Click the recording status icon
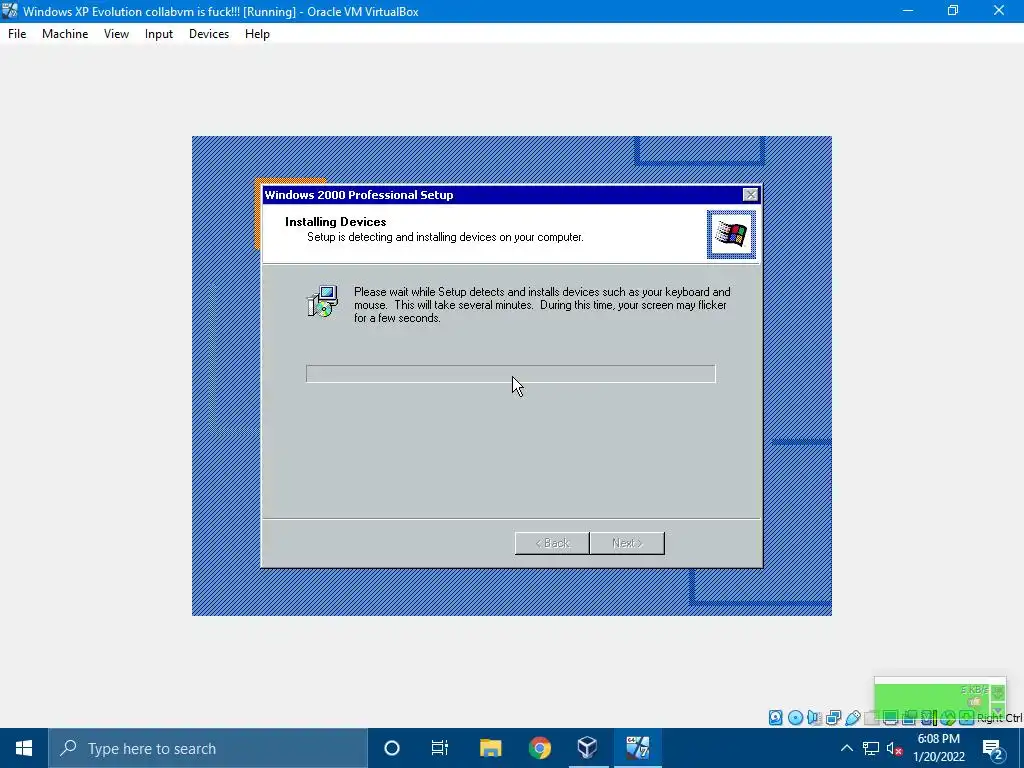The height and width of the screenshot is (768, 1024). tap(909, 718)
